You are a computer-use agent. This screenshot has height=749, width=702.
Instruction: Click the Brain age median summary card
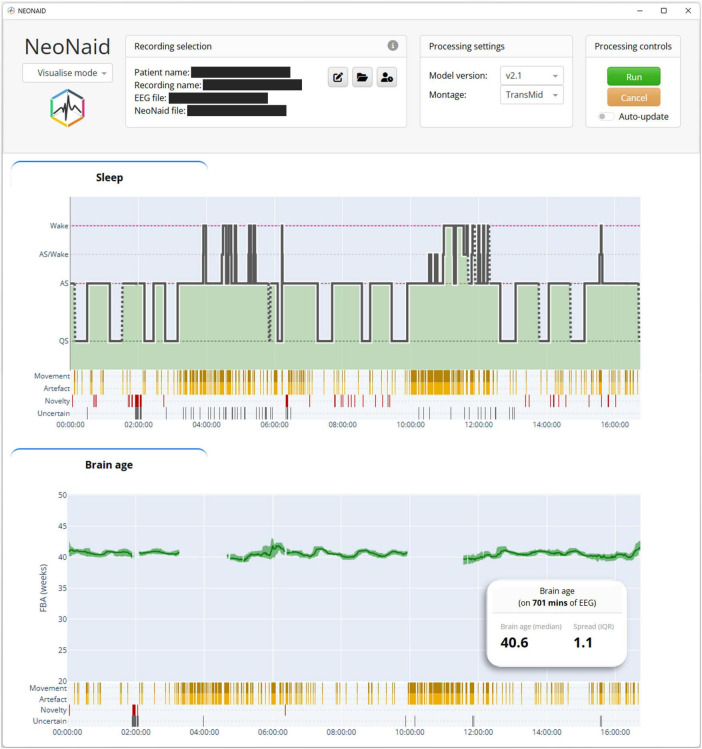coord(556,623)
